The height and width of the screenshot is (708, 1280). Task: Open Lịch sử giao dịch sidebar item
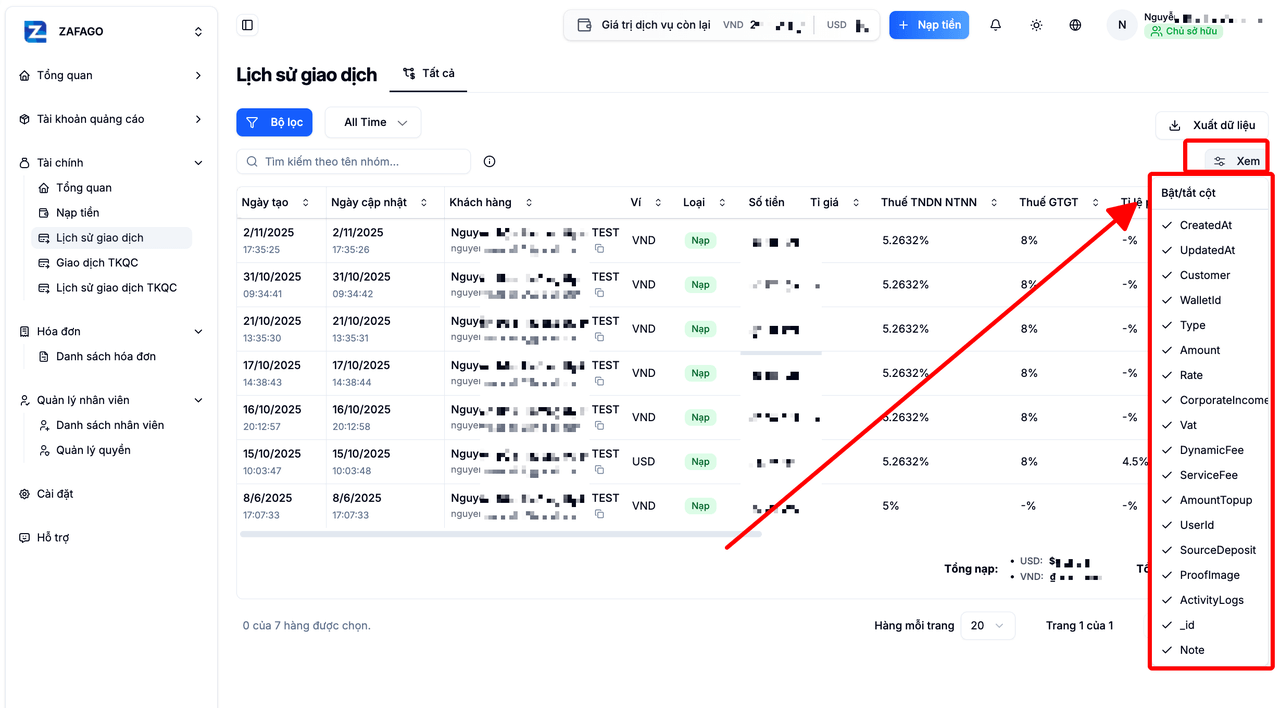[112, 237]
